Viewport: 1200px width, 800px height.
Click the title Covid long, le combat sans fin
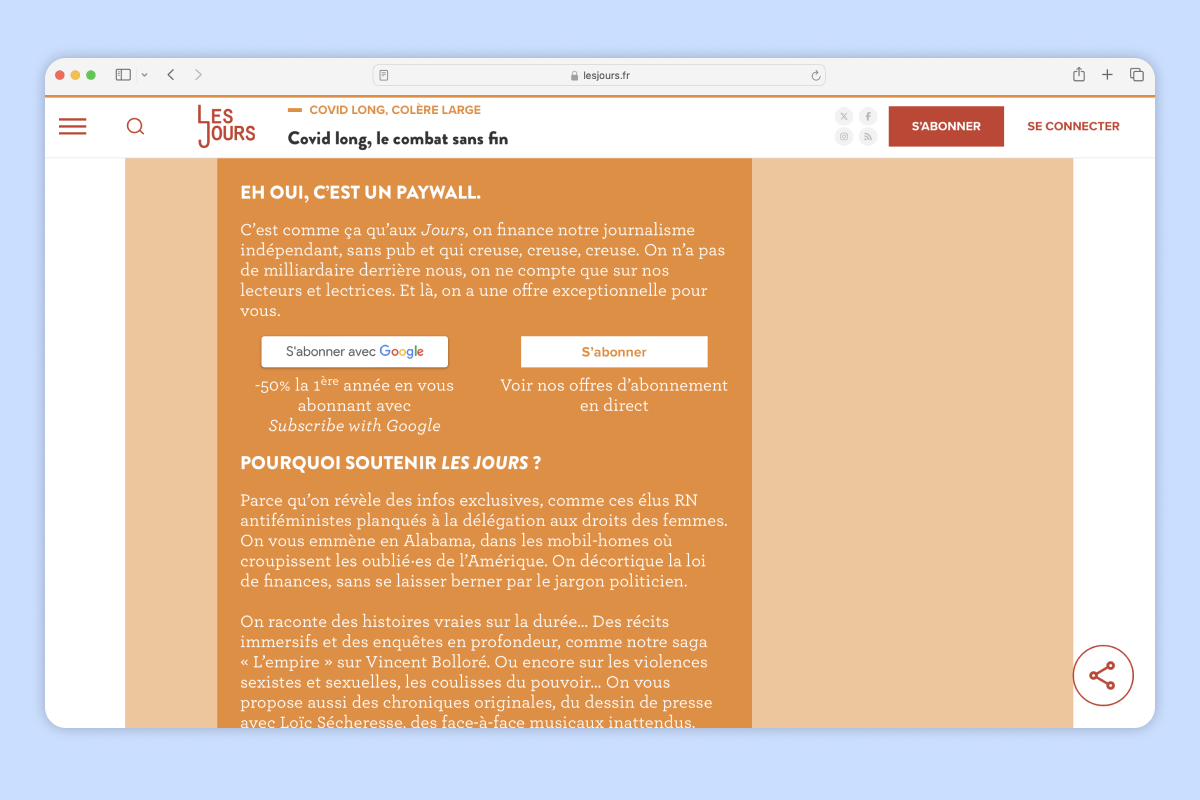[398, 139]
